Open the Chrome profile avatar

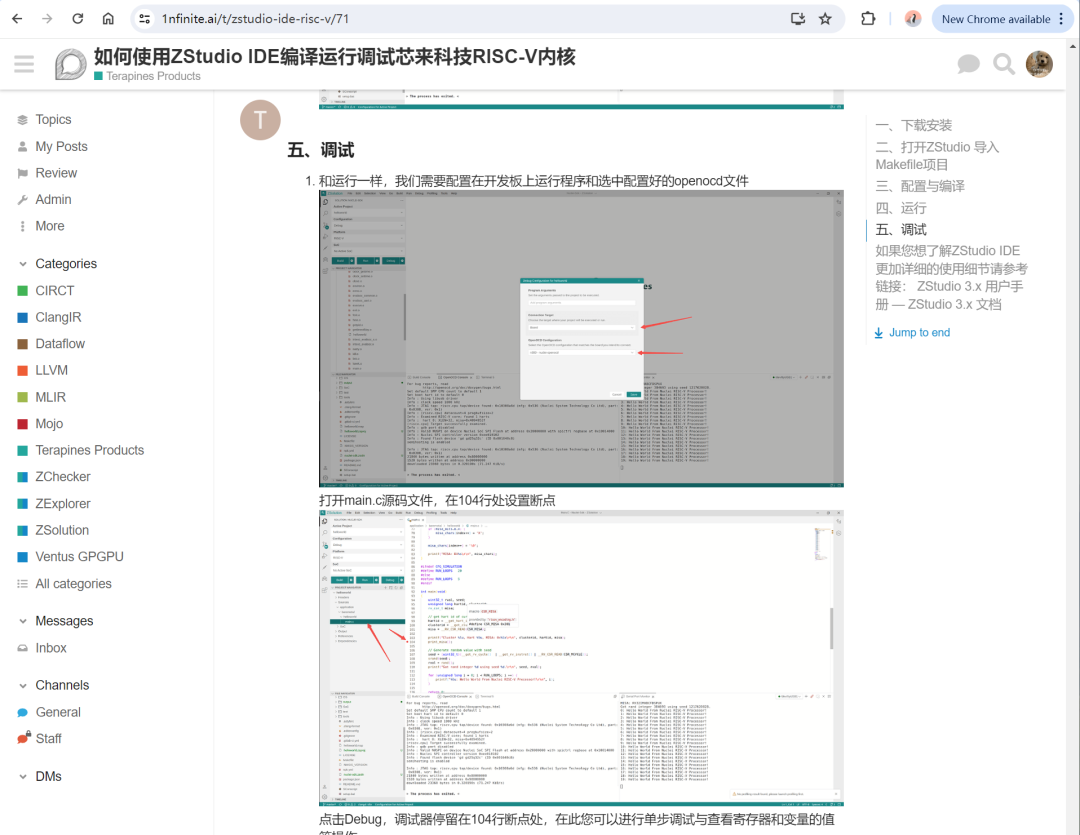coord(913,19)
